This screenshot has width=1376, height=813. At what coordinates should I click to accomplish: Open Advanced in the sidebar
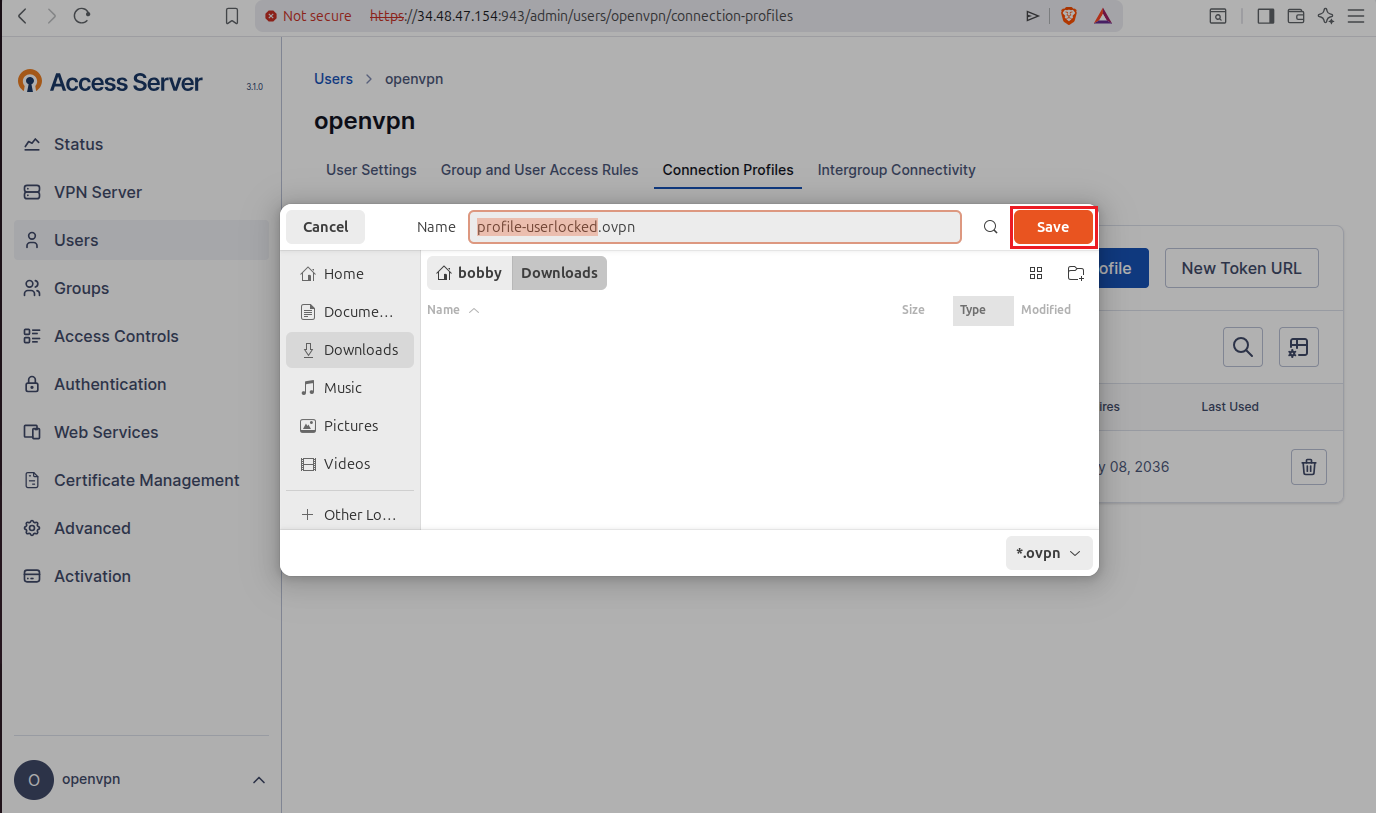coord(141,528)
